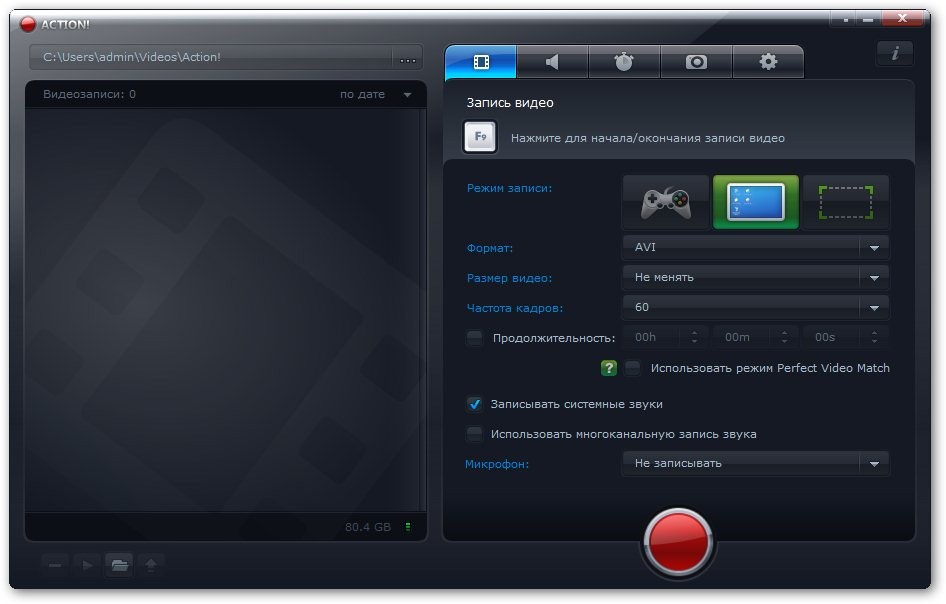The width and height of the screenshot is (946, 604).
Task: Open the settings gear tab
Action: 768,62
